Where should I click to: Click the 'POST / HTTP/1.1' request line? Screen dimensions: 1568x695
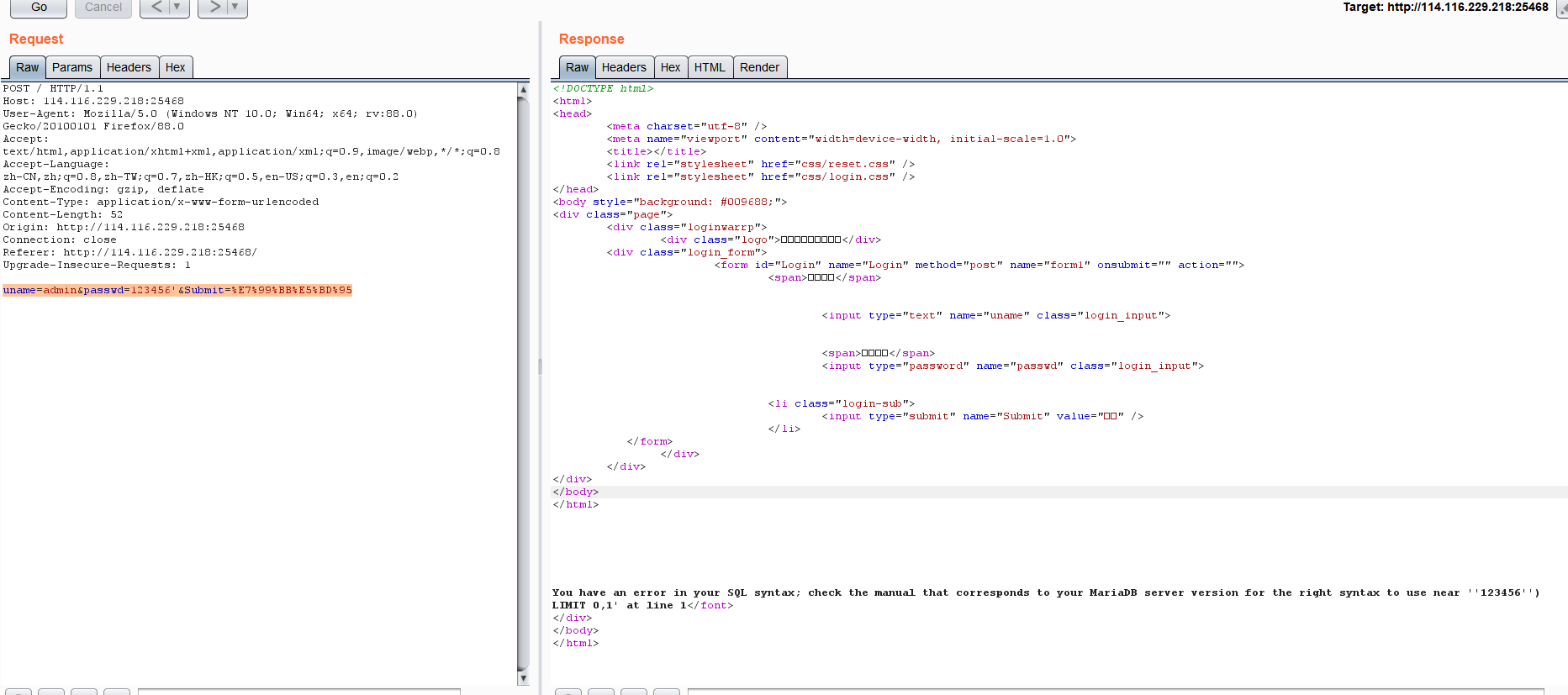[x=53, y=88]
